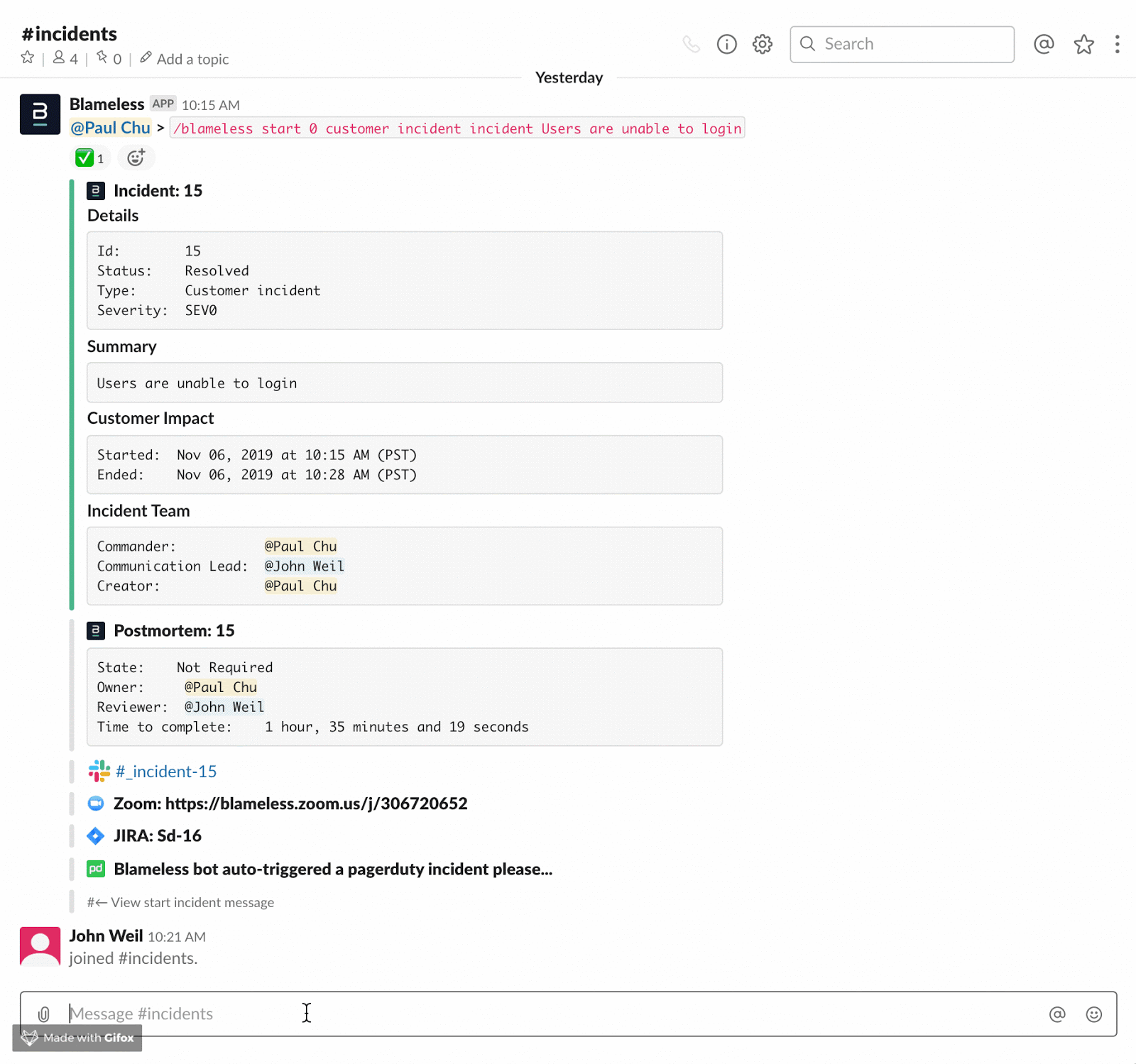Click the 10:15 AM Blameless timestamp

pos(211,105)
